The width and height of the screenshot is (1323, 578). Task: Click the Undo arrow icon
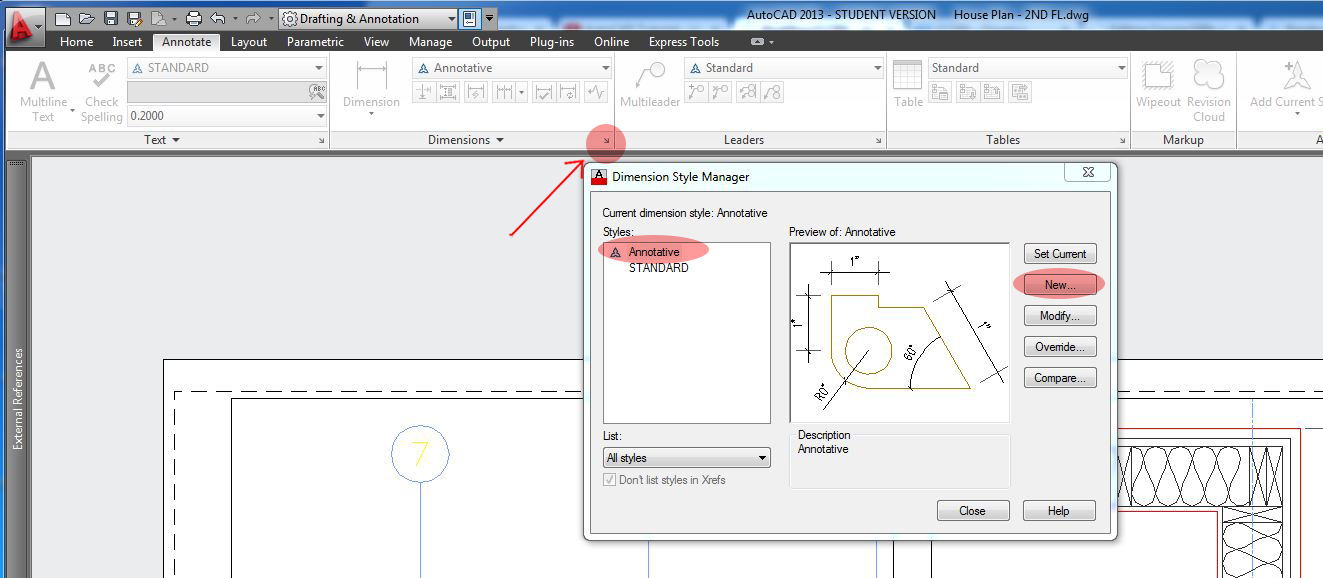coord(218,18)
